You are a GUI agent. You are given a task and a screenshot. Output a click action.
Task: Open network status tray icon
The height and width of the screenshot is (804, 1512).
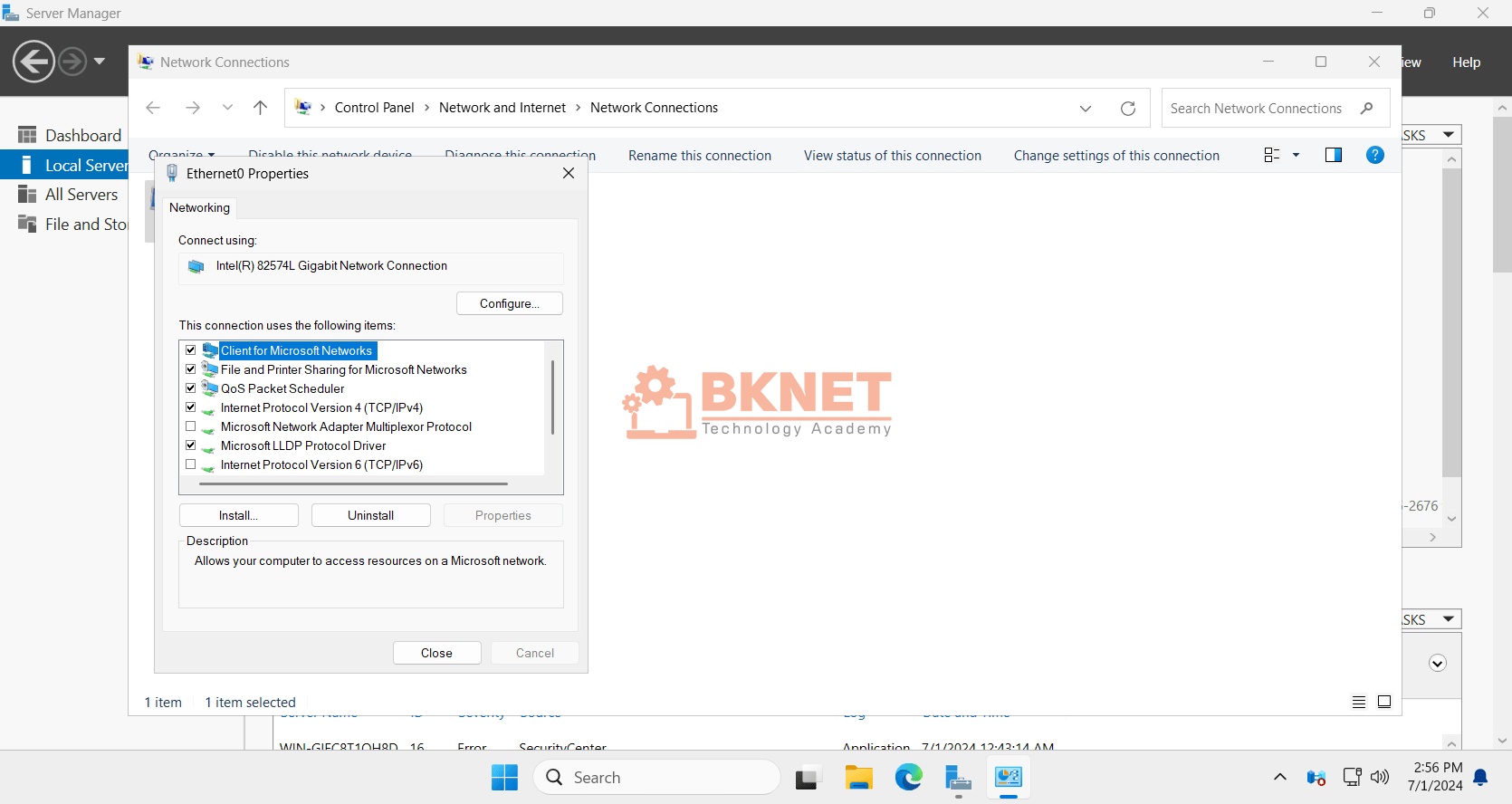coord(1353,777)
